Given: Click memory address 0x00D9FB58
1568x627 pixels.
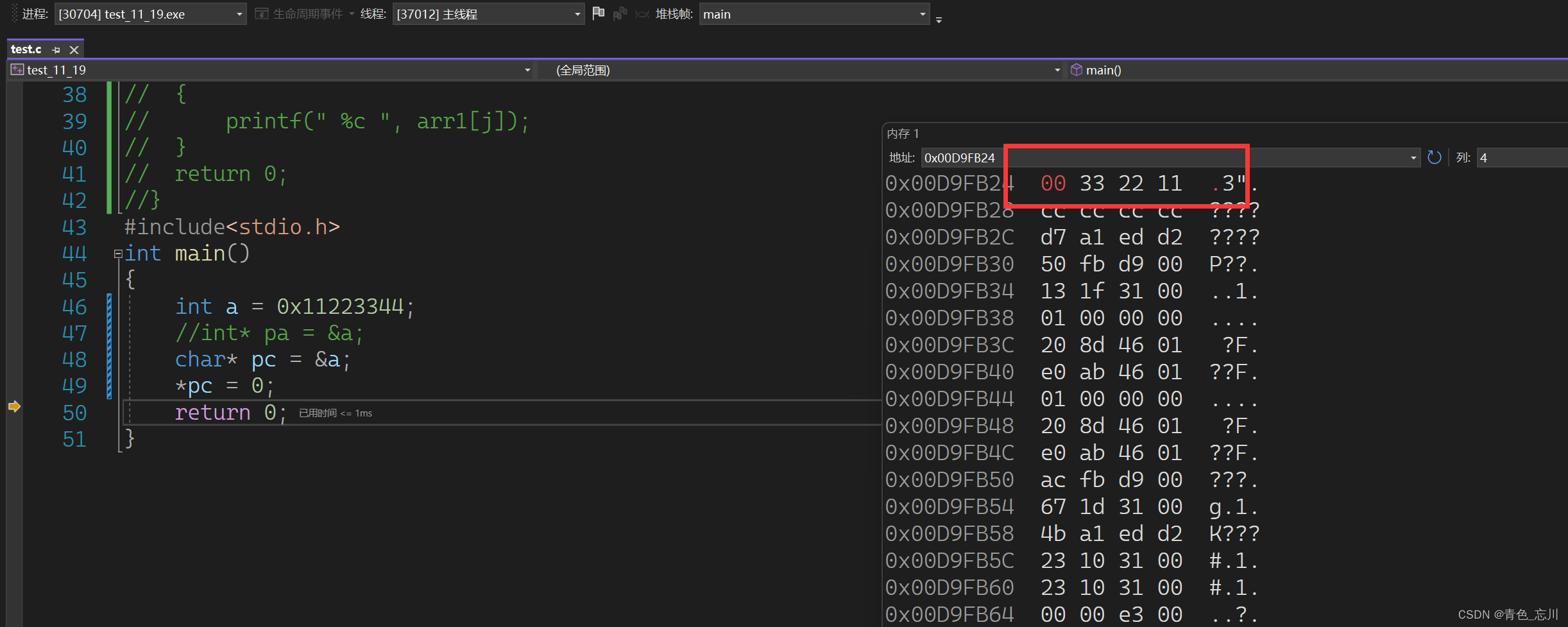Looking at the screenshot, I should 950,534.
